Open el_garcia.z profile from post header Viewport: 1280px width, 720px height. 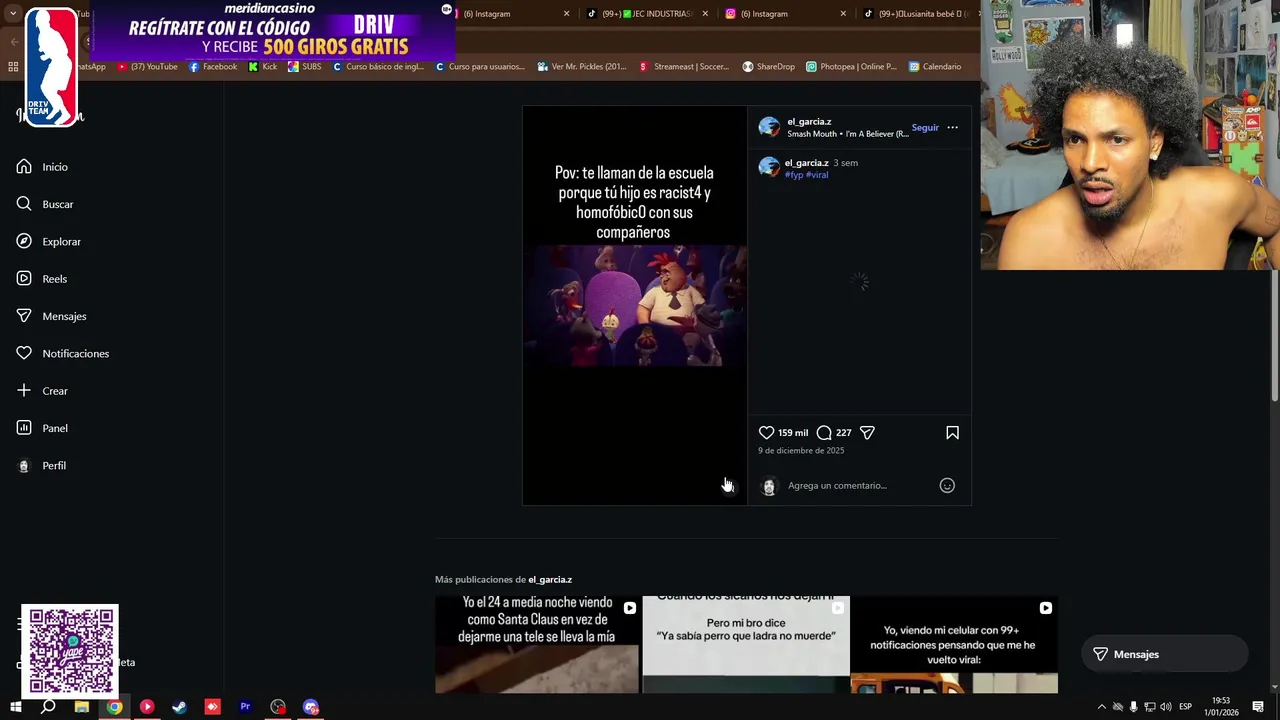pos(809,122)
